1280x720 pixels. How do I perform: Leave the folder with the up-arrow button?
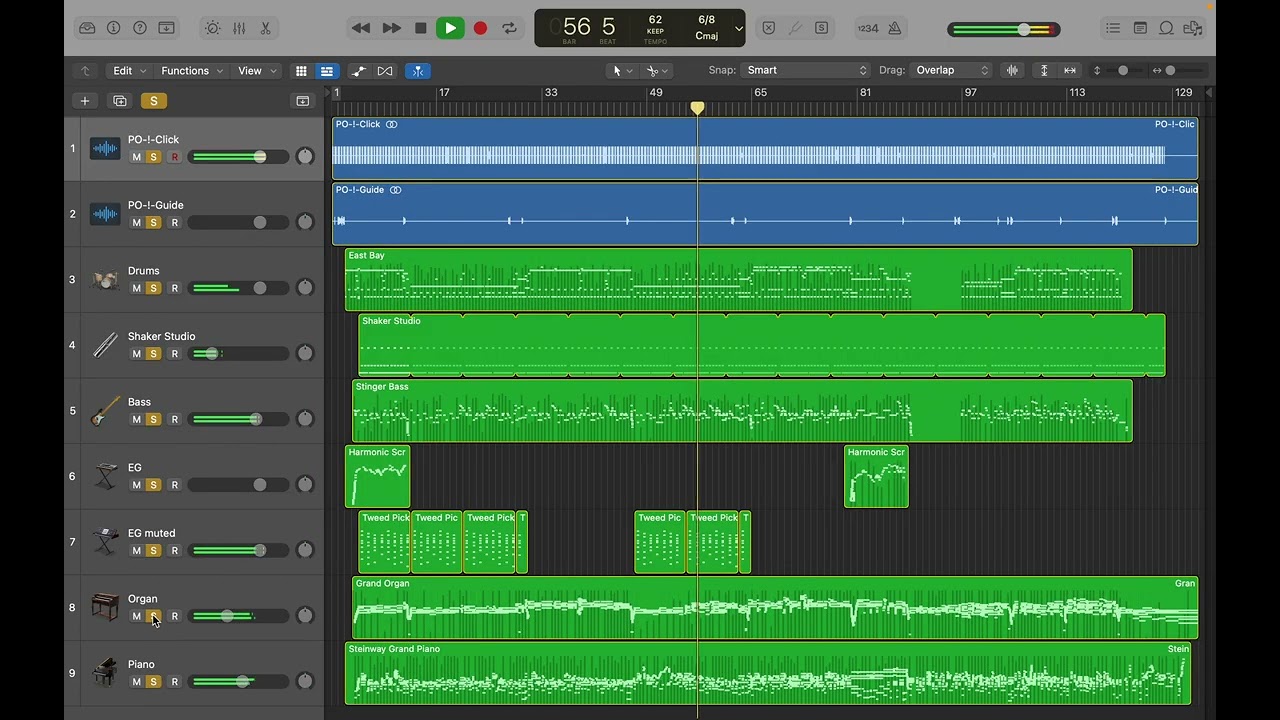pos(85,71)
